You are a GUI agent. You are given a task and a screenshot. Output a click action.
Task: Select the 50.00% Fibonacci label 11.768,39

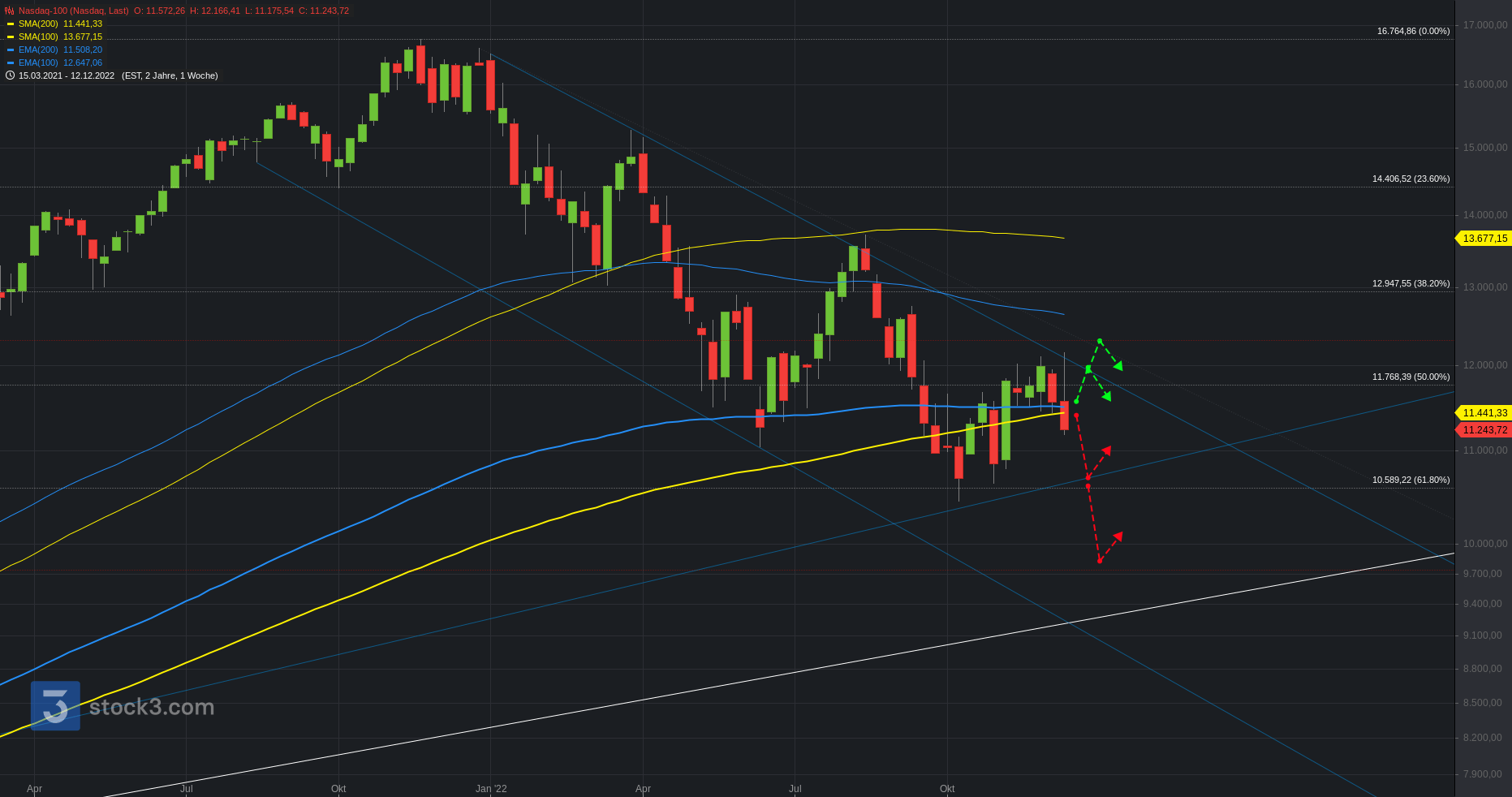[x=1410, y=377]
